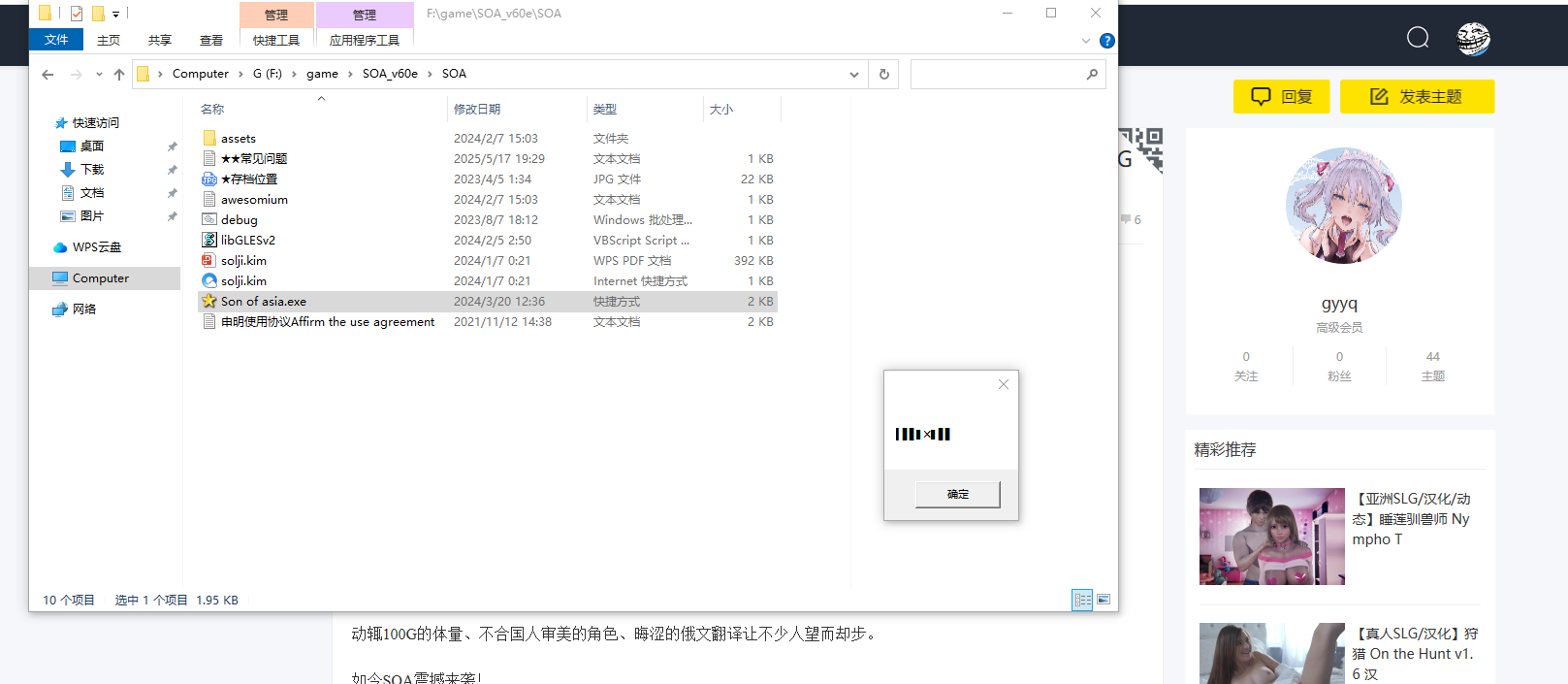Click the search magnifier in Explorer

1093,74
